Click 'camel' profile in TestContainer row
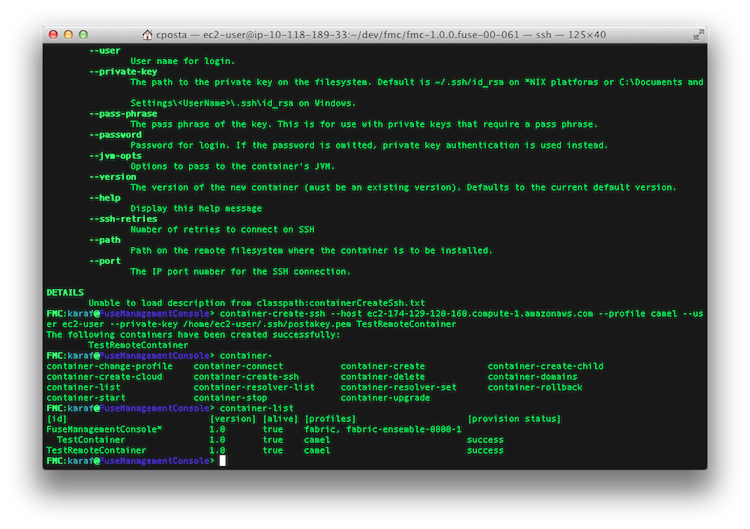Image resolution: width=750 pixels, height=529 pixels. click(x=317, y=440)
